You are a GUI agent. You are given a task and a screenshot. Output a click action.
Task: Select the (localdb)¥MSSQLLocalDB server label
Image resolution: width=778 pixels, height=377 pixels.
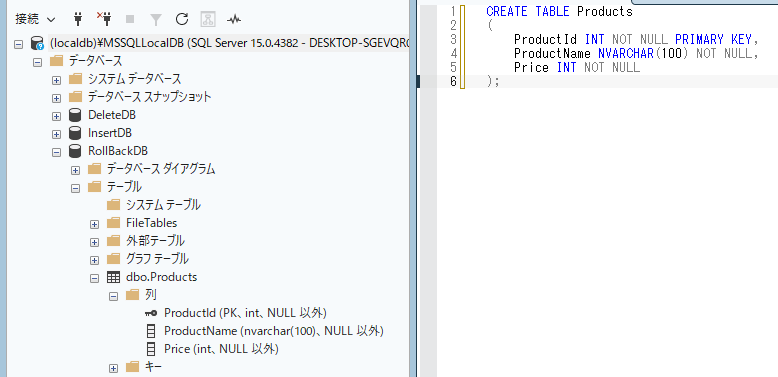pyautogui.click(x=230, y=43)
